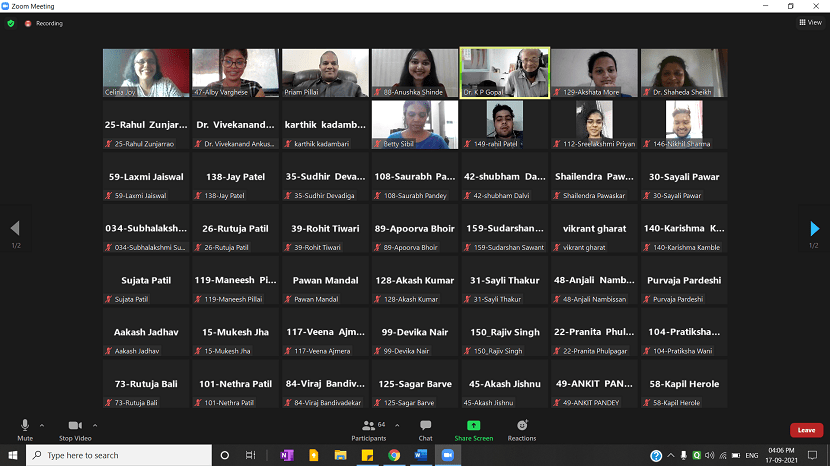Select Celina Joy's video thumbnail
The image size is (830, 466).
[x=146, y=73]
